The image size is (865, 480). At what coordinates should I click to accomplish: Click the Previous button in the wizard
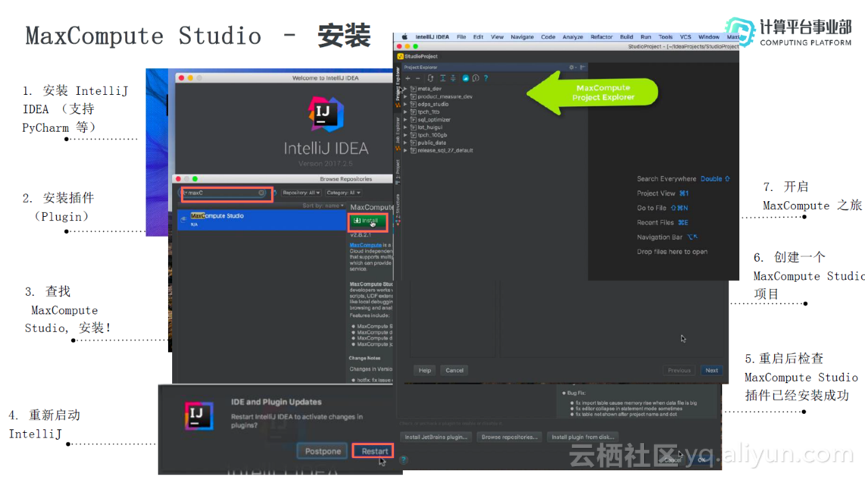pyautogui.click(x=679, y=371)
